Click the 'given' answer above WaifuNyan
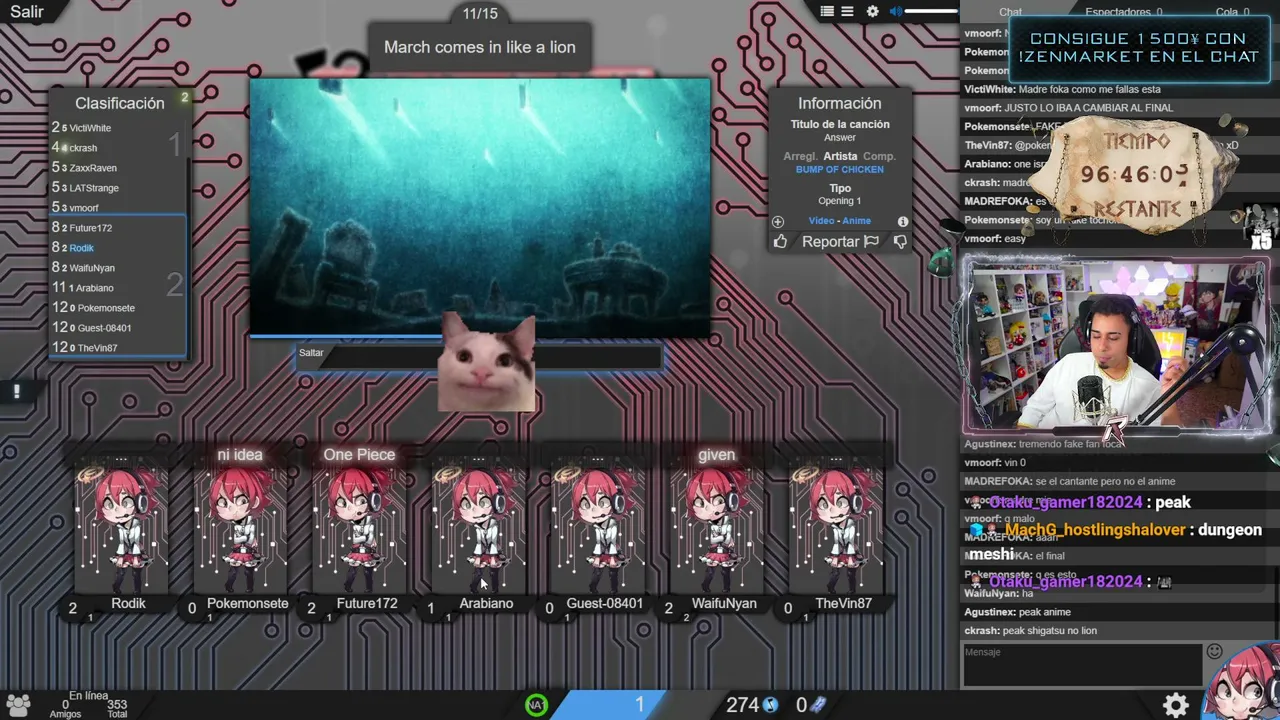The width and height of the screenshot is (1280, 720). (x=716, y=454)
